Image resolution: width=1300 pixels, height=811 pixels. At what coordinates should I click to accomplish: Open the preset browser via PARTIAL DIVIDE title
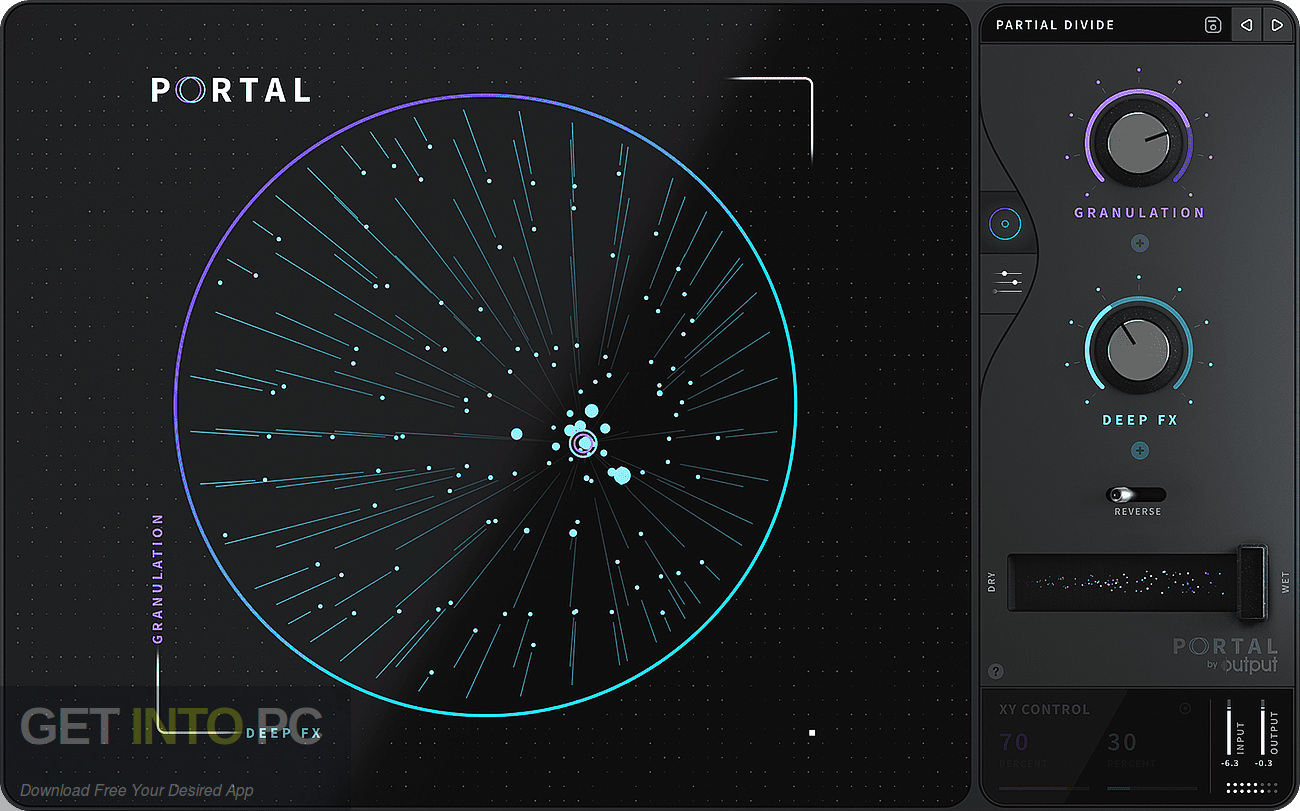[x=1054, y=24]
